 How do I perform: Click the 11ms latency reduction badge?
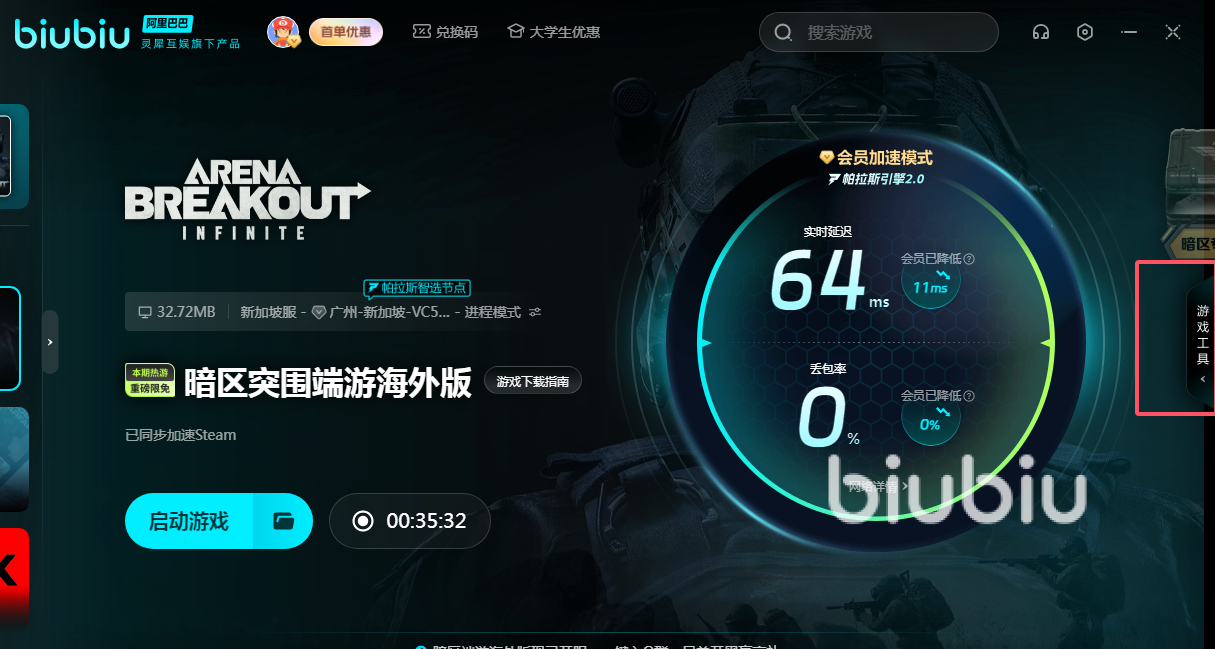930,284
